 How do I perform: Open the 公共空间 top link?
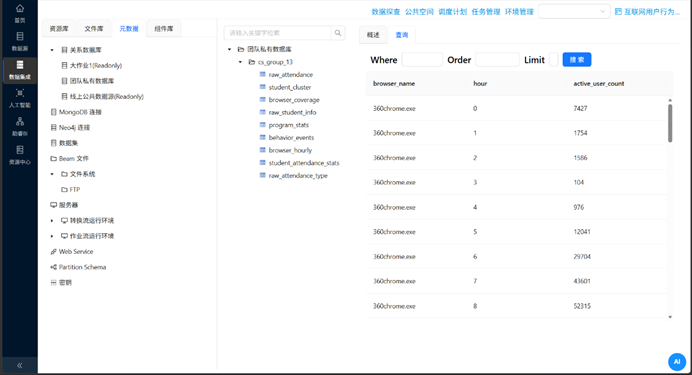click(419, 11)
